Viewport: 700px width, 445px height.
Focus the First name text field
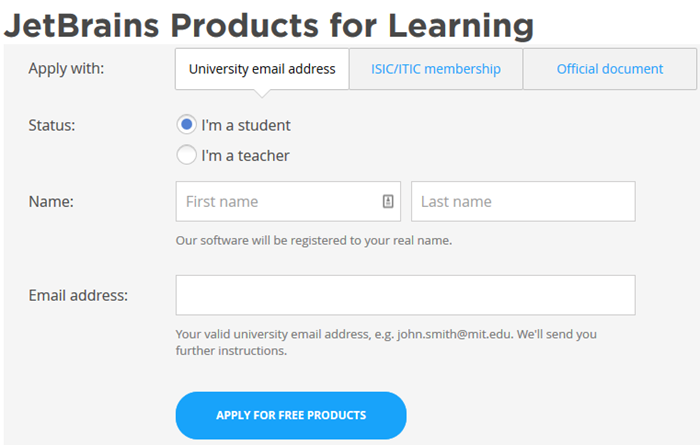(x=278, y=201)
